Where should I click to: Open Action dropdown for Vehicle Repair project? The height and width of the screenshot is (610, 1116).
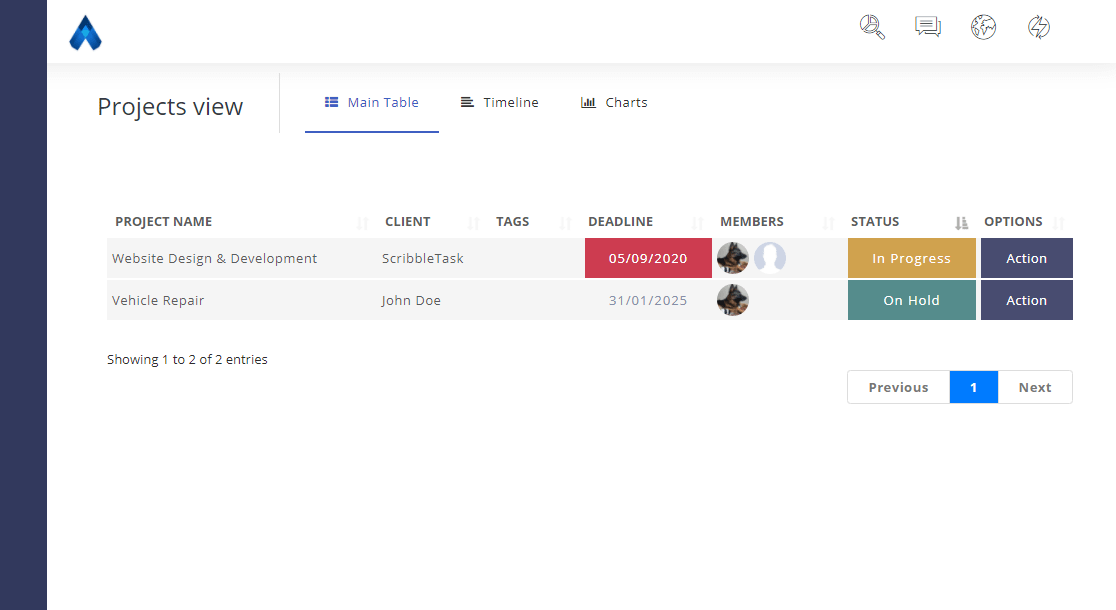pos(1026,299)
